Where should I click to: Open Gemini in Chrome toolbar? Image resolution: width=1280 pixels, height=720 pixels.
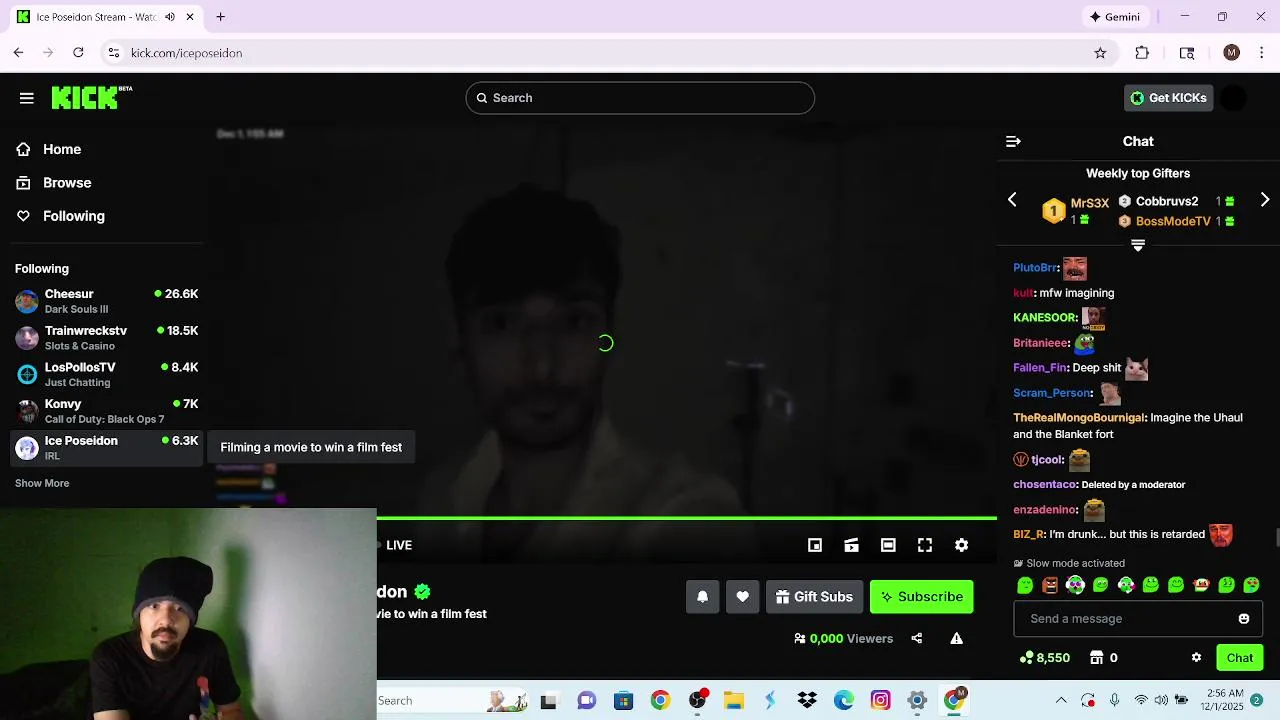click(1115, 17)
